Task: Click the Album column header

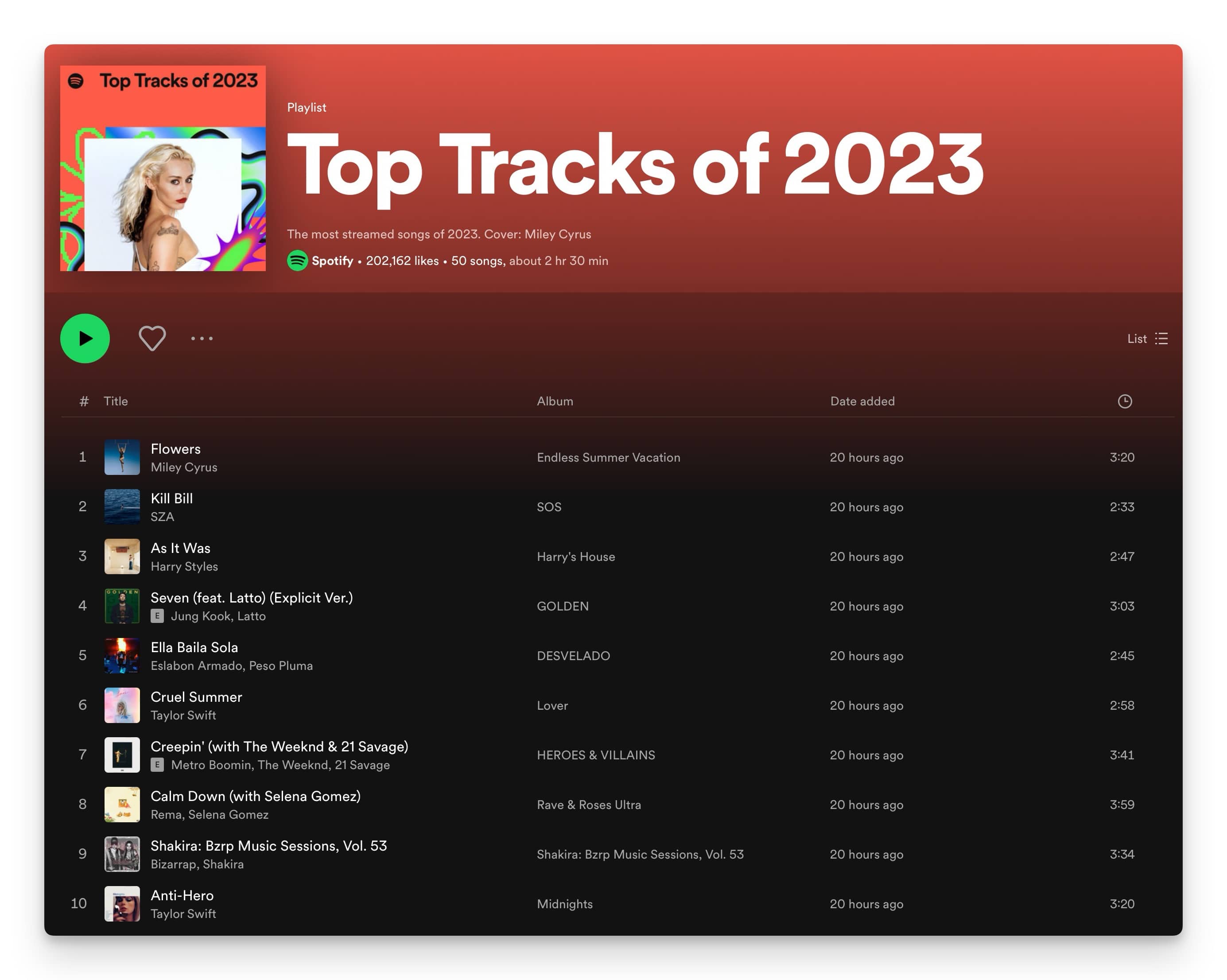Action: (555, 401)
